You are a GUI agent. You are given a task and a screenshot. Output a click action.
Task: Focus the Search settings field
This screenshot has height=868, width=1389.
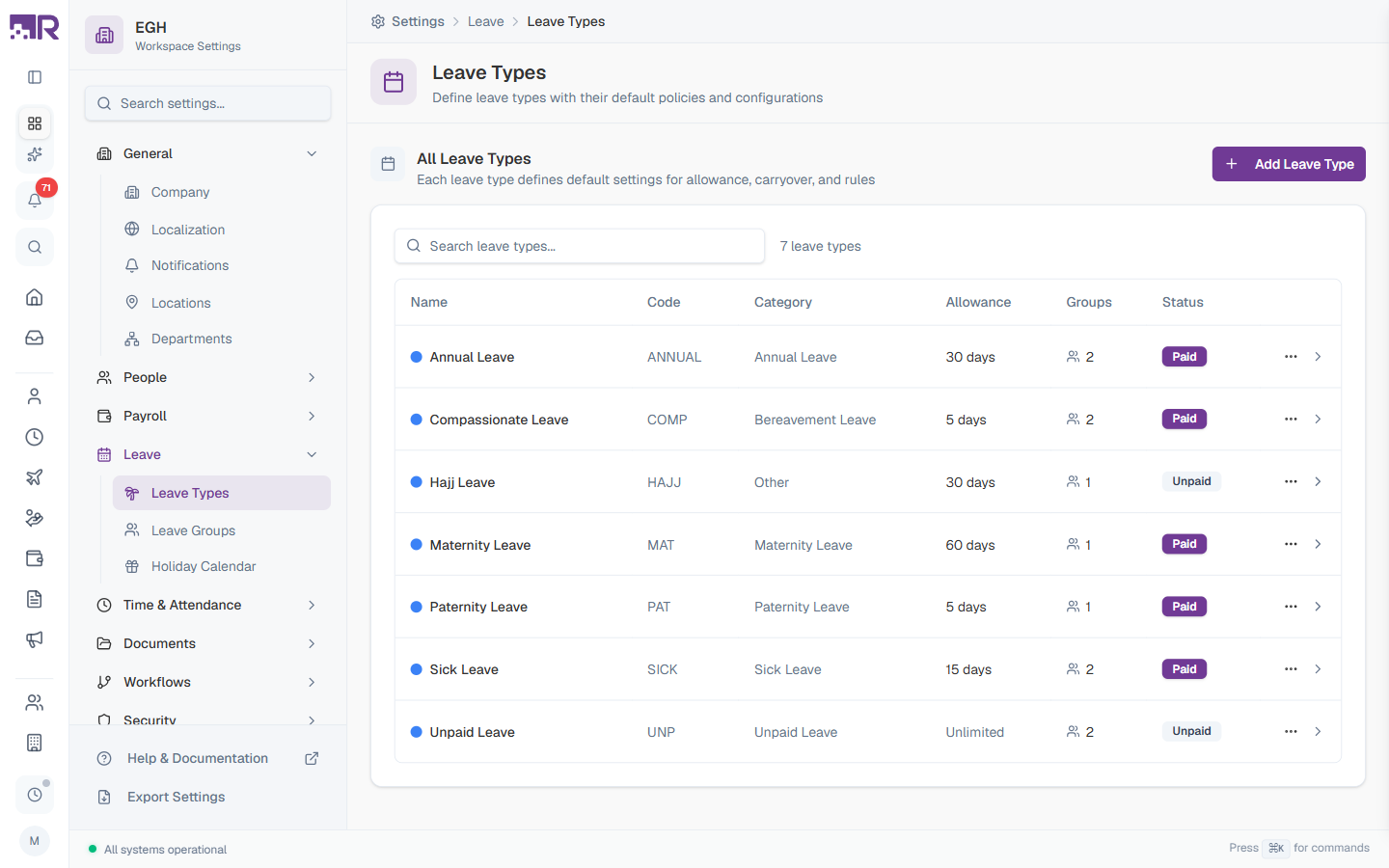point(207,103)
